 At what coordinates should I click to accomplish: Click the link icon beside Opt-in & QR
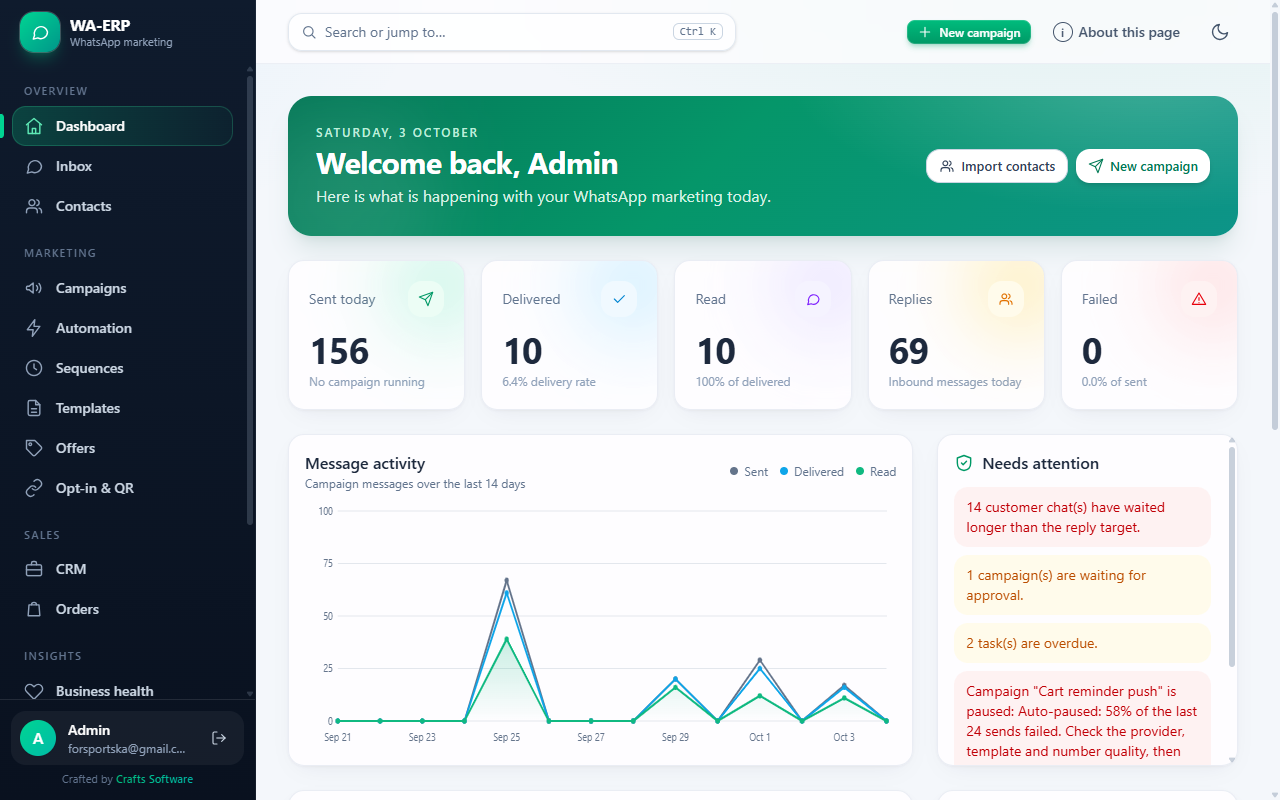pyautogui.click(x=34, y=488)
